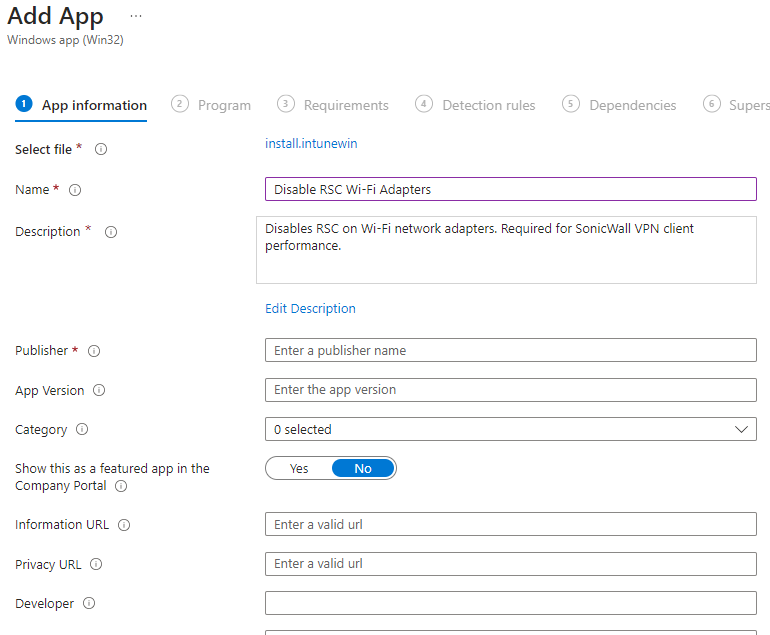Click the Description info icon
The width and height of the screenshot is (770, 635).
click(111, 232)
